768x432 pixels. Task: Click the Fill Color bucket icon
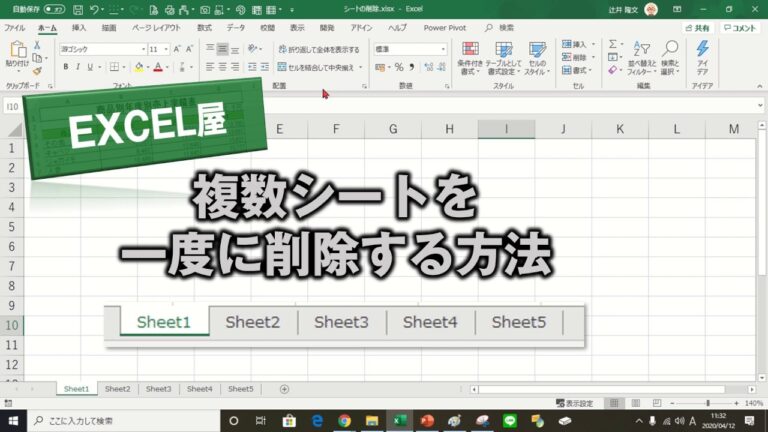[139, 67]
